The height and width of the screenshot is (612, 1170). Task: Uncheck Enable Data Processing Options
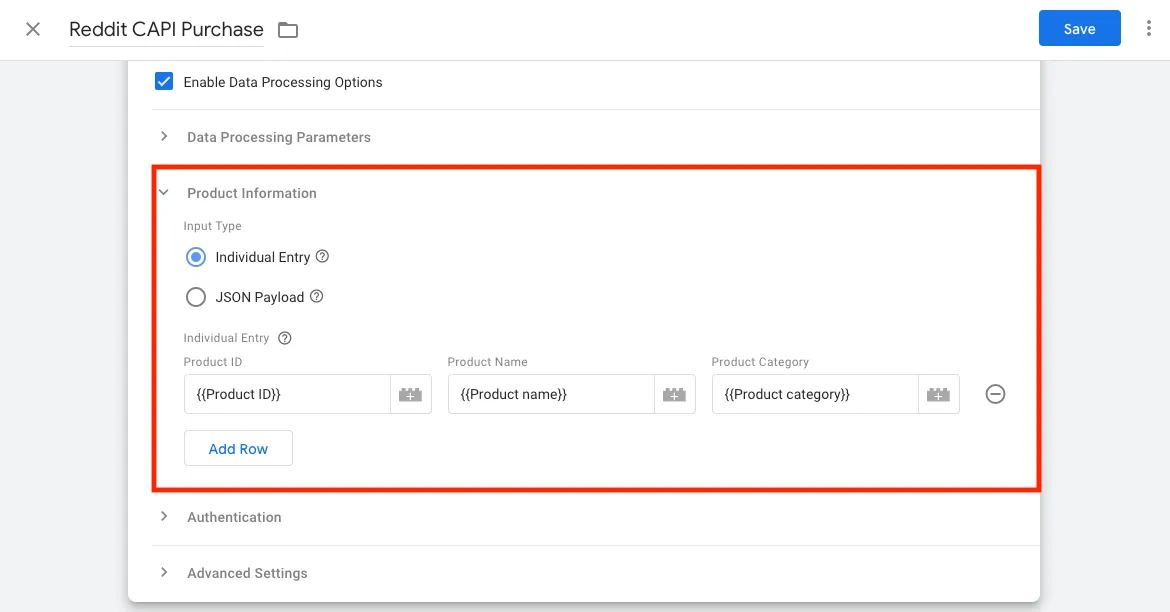164,81
